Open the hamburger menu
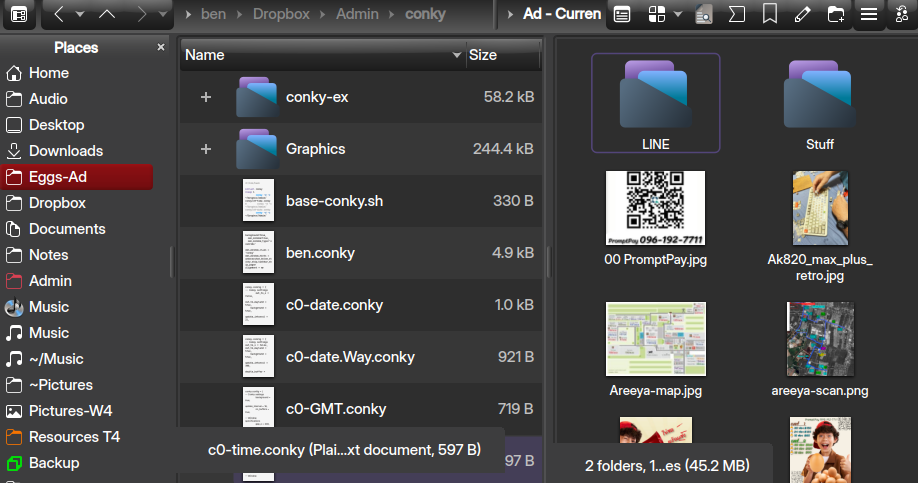This screenshot has width=918, height=483. click(x=869, y=14)
